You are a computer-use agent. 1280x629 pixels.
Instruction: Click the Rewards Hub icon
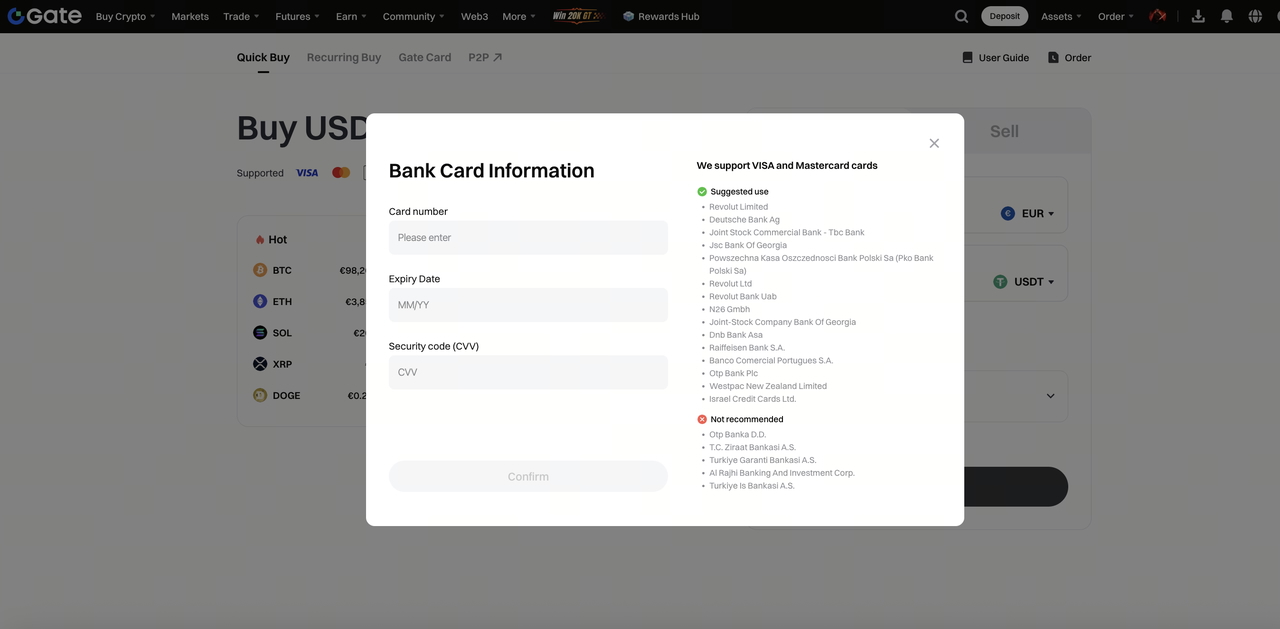click(628, 16)
